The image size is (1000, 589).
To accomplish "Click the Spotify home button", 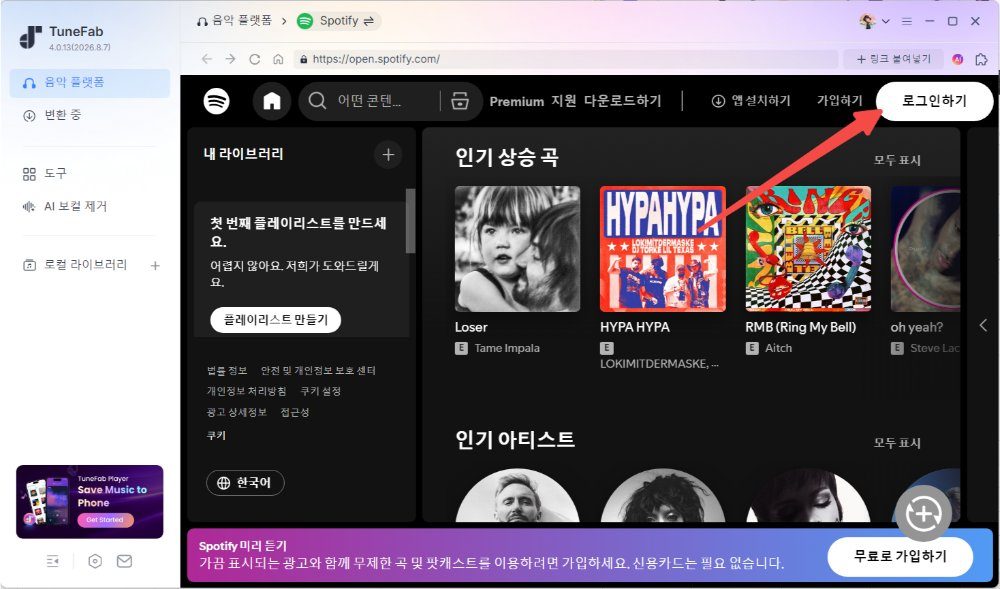I will (272, 101).
